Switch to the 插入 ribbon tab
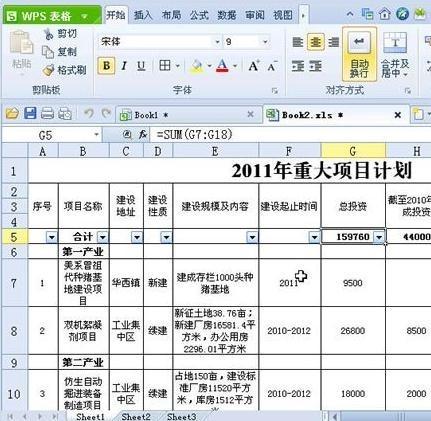 143,15
